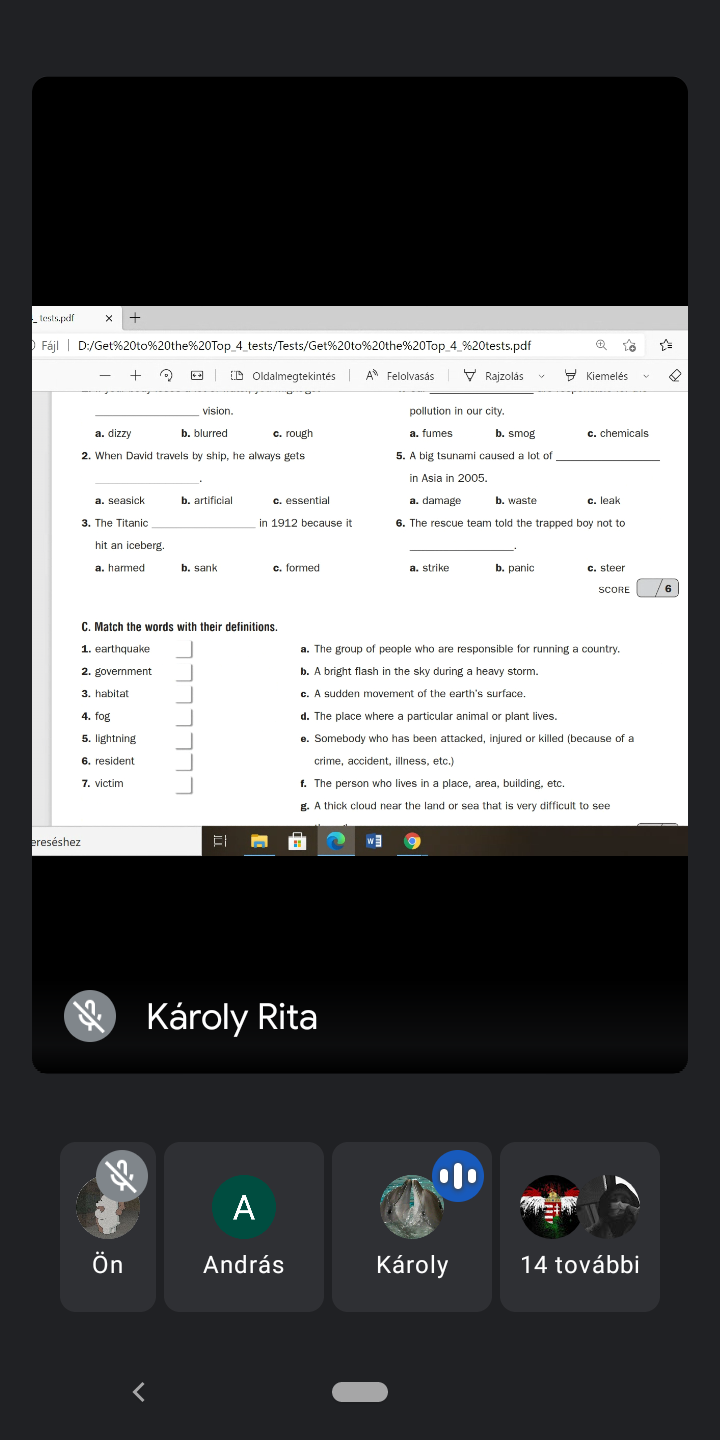Viewport: 720px width, 1440px height.
Task: Click the fit to width icon
Action: click(197, 376)
